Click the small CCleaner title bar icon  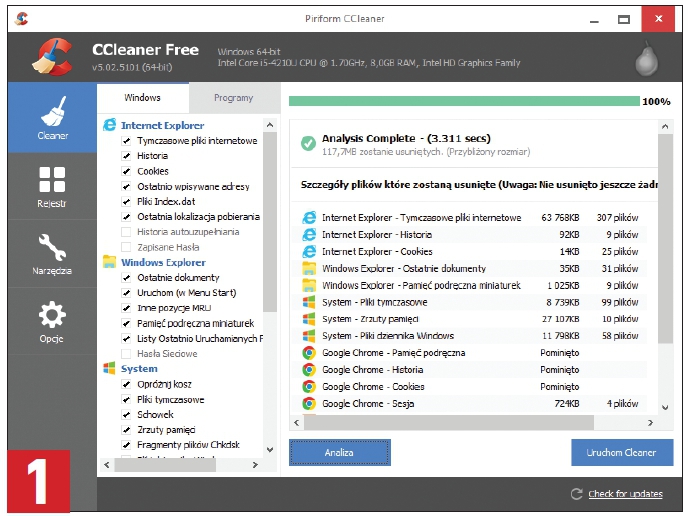[x=21, y=18]
